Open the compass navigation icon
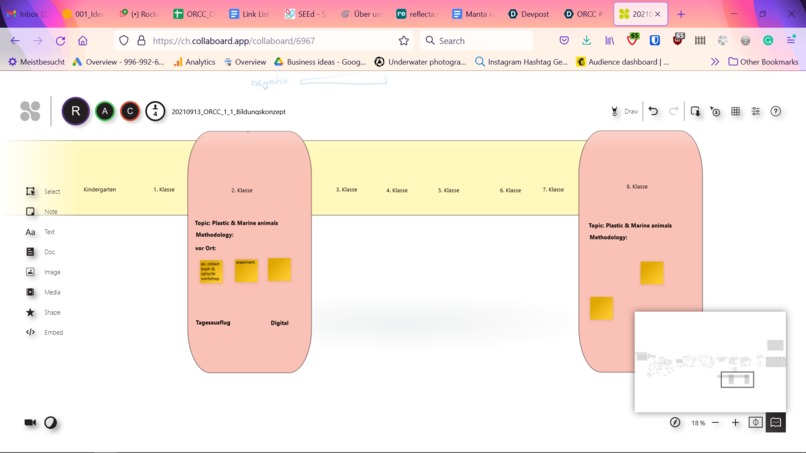 [x=675, y=423]
